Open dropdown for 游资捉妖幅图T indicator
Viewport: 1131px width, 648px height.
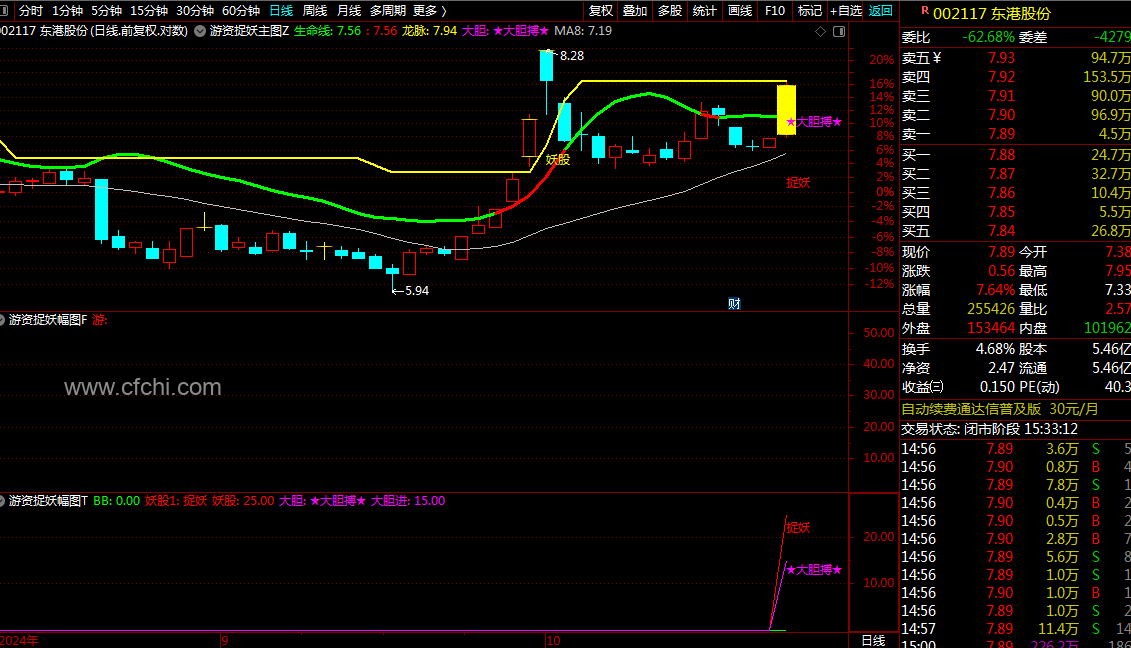(x=2, y=500)
